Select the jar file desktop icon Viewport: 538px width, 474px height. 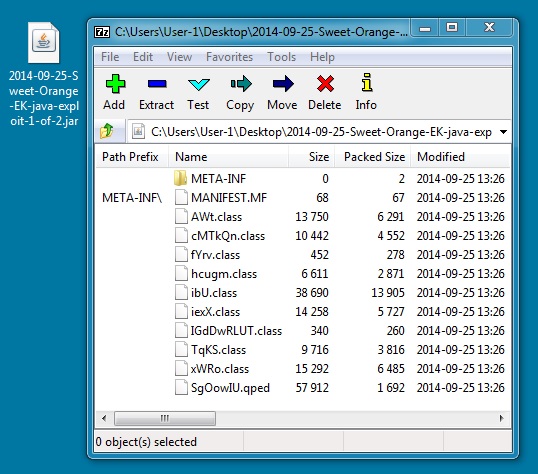(x=44, y=43)
